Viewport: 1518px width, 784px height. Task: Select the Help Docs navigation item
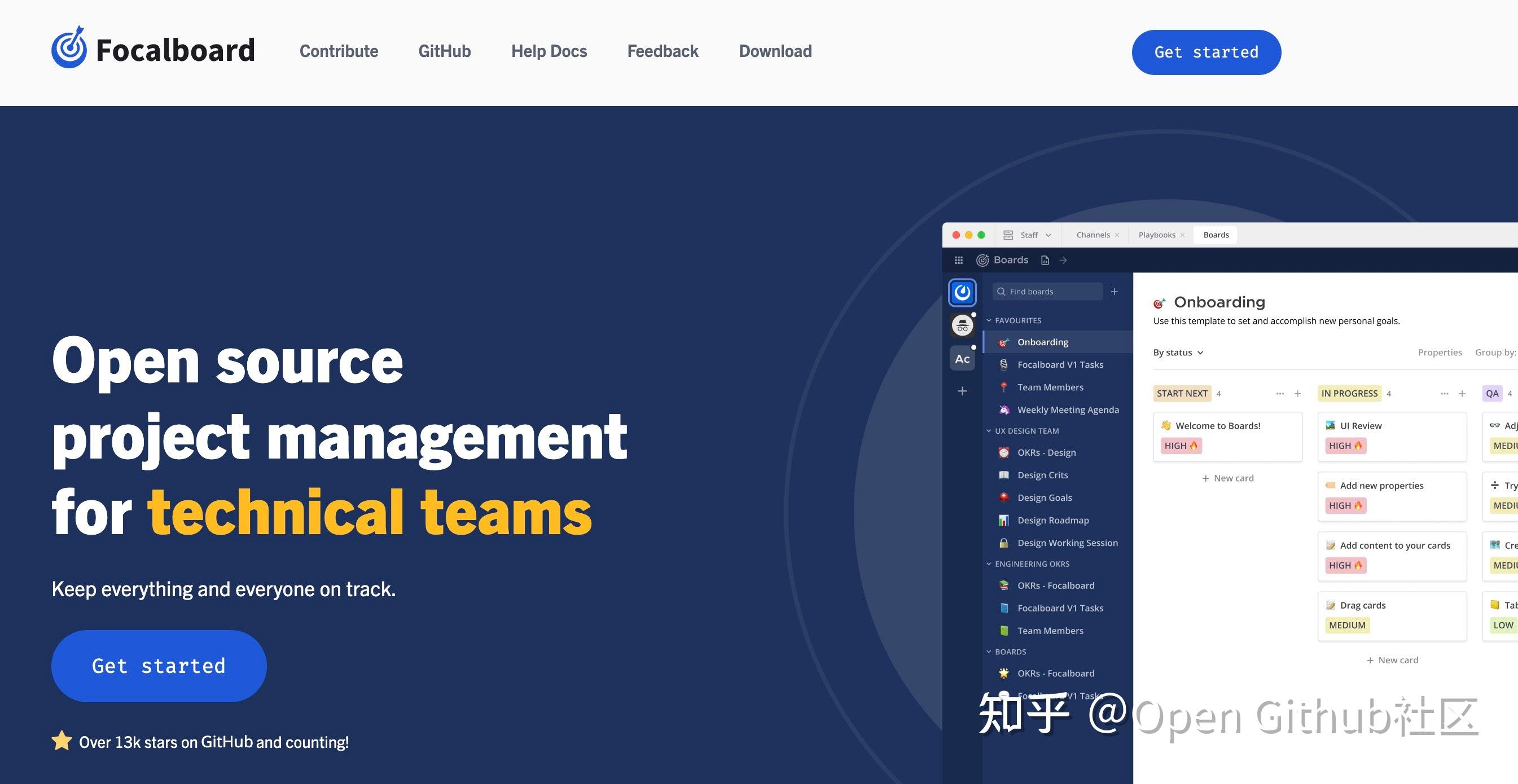(x=548, y=50)
